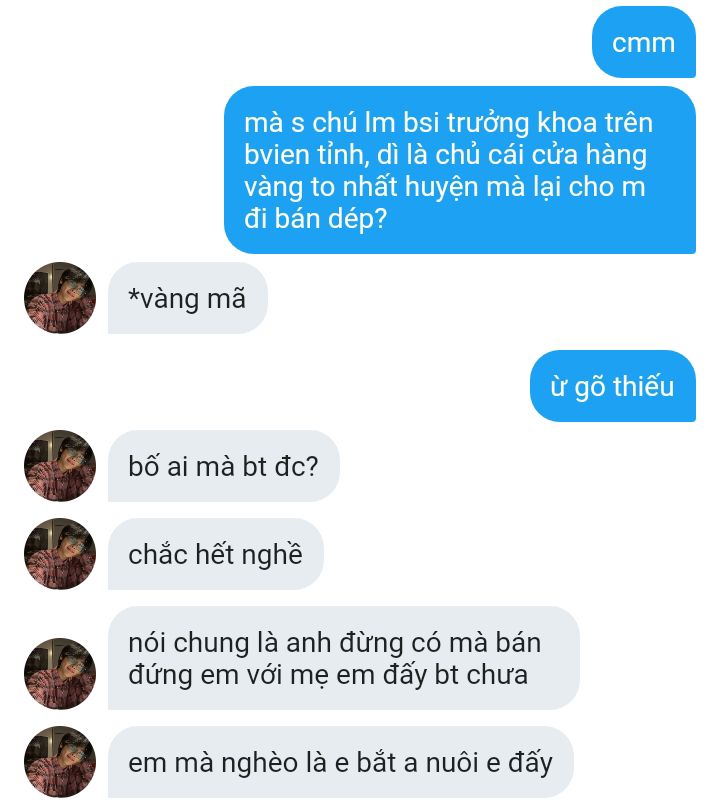Image resolution: width=720 pixels, height=807 pixels.
Task: Click the words 'bvien tỉnh' in blue message
Action: pyautogui.click(x=307, y=155)
